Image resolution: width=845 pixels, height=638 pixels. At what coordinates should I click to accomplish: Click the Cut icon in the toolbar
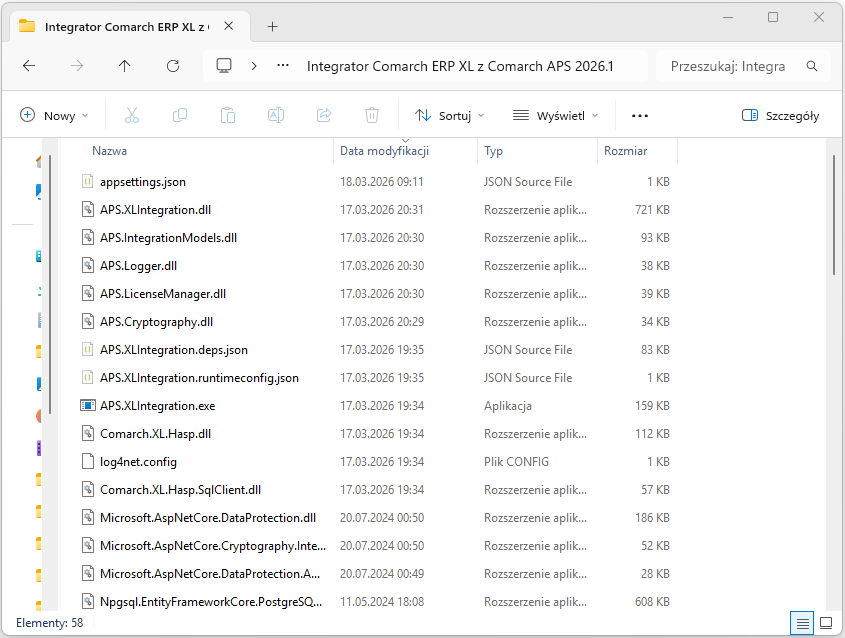tap(132, 115)
